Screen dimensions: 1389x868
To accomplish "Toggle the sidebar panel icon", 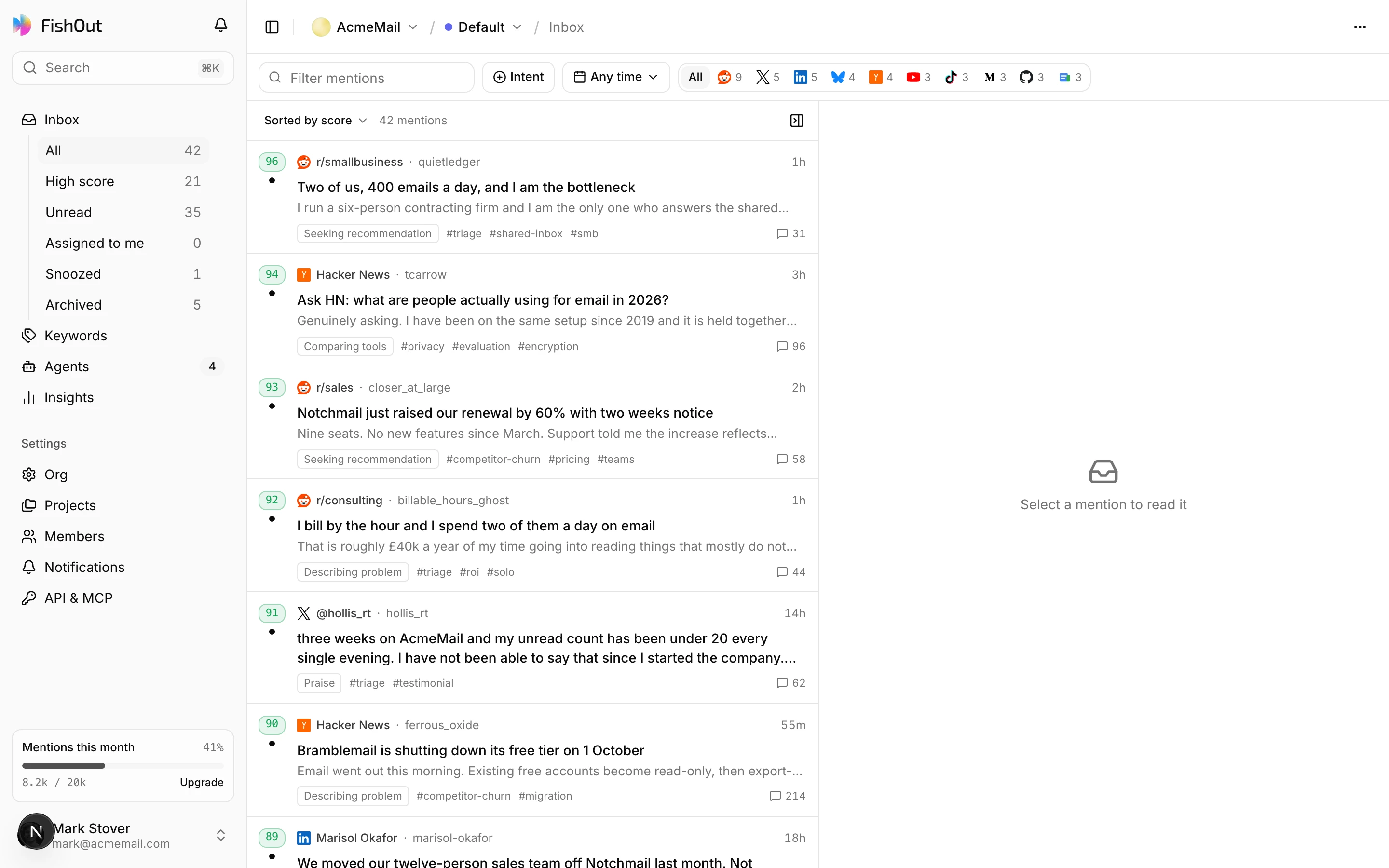I will click(272, 27).
